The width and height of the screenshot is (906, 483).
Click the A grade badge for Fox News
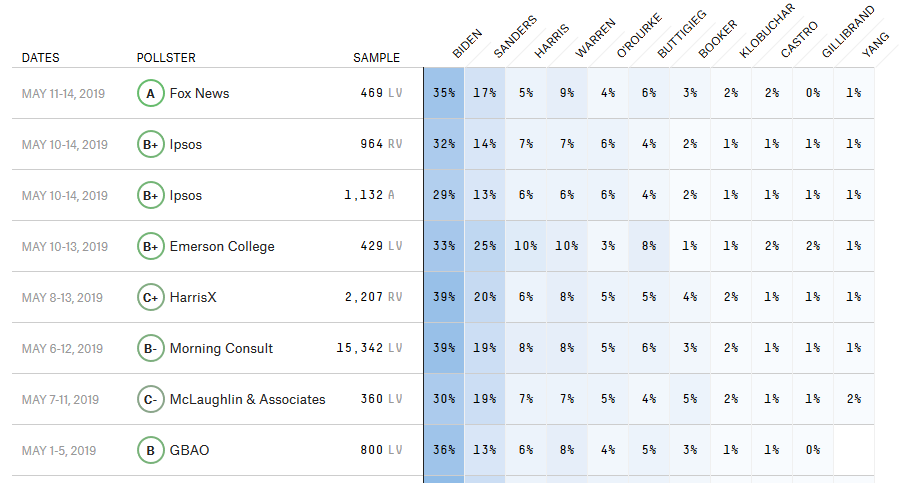click(150, 94)
